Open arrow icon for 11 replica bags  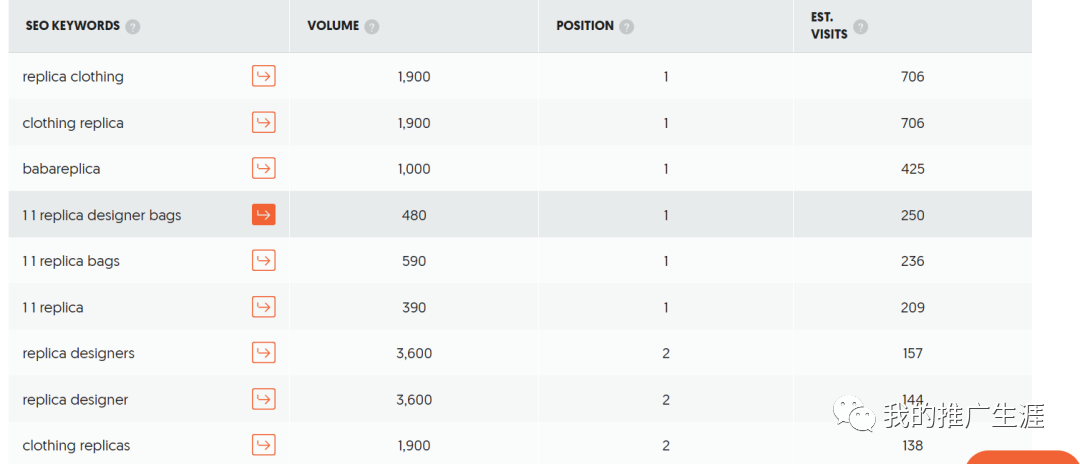coord(263,261)
